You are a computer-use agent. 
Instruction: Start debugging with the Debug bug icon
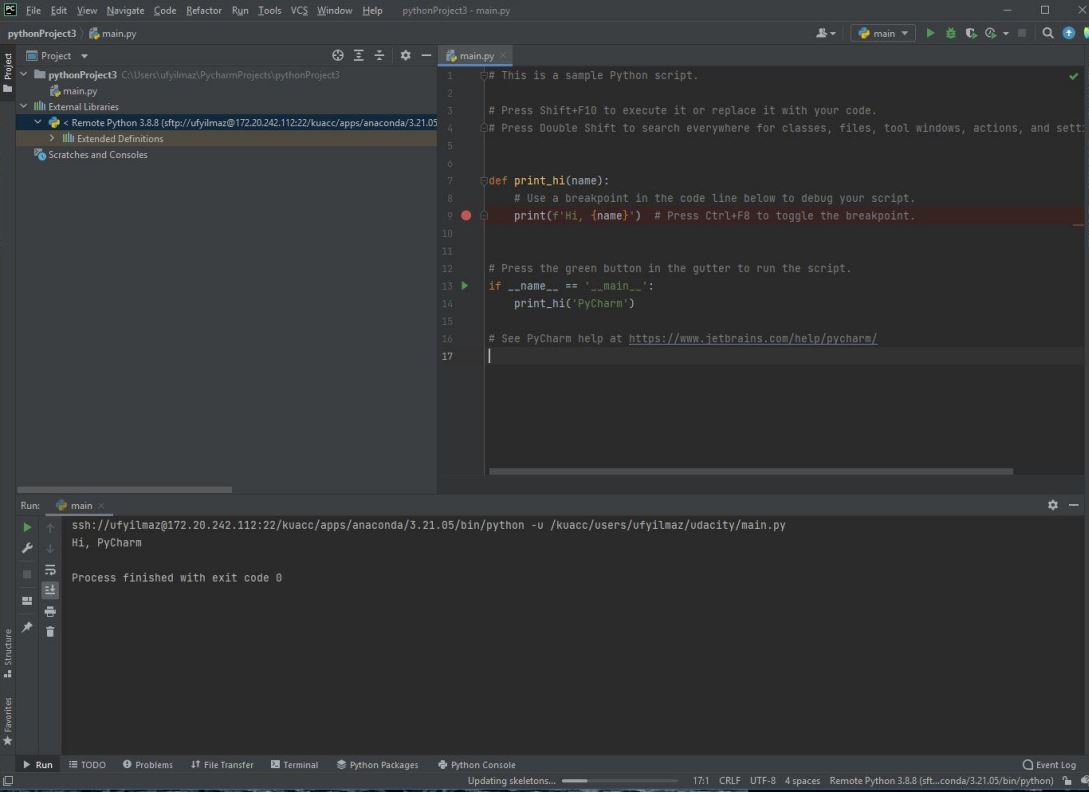coord(950,33)
